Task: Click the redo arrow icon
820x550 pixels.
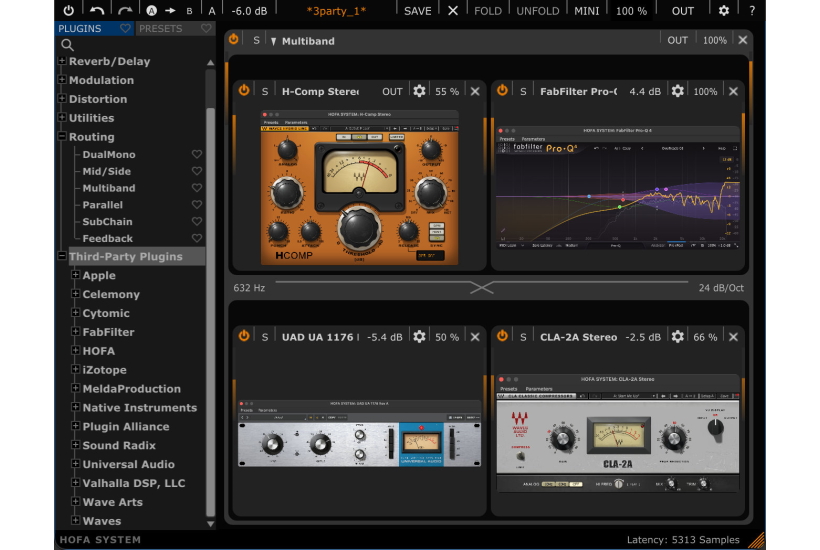Action: click(125, 10)
